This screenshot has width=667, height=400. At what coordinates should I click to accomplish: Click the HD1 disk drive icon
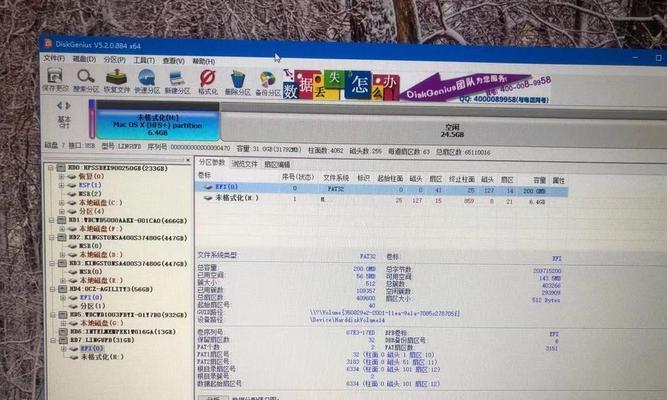coord(62,220)
